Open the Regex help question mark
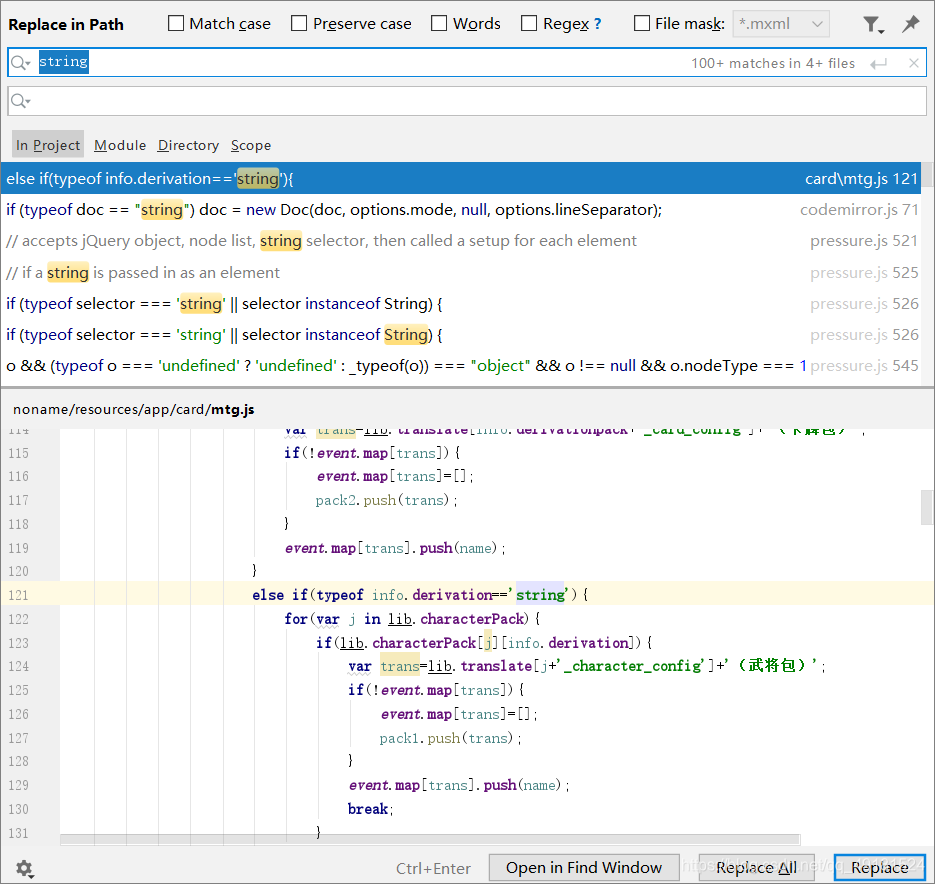935x884 pixels. [597, 24]
